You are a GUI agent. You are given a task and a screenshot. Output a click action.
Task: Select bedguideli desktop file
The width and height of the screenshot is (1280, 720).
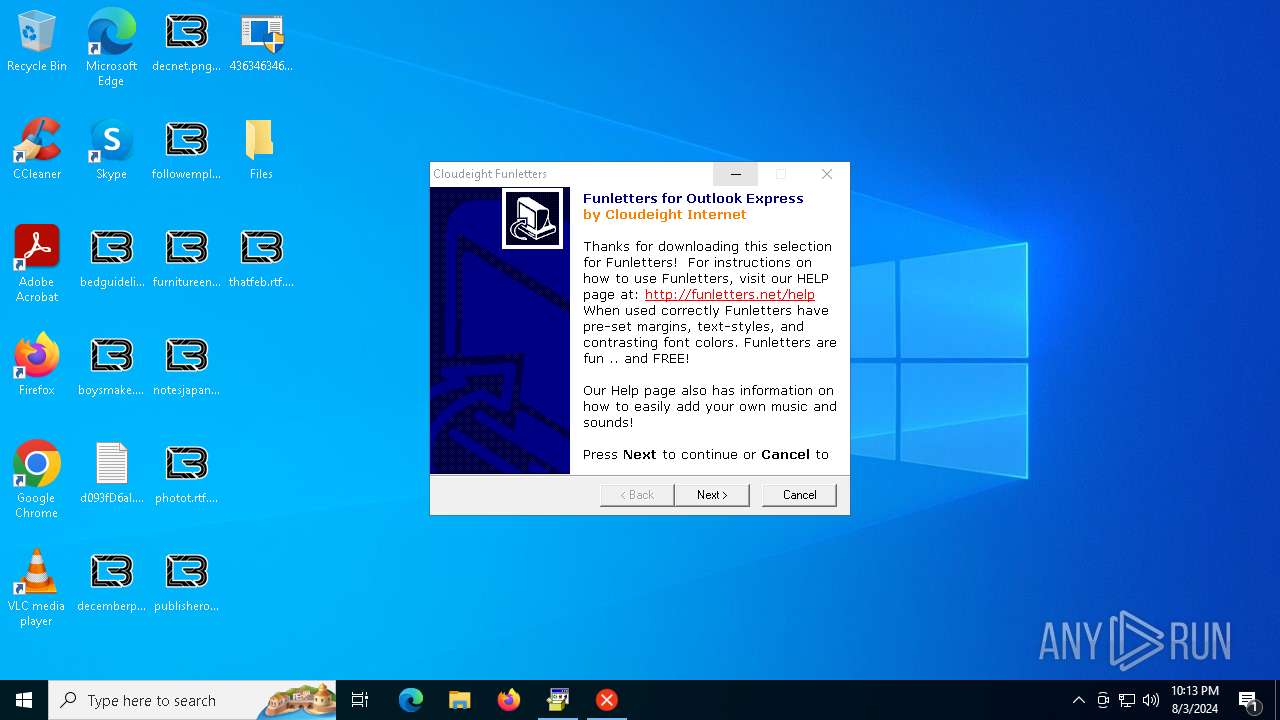[x=111, y=258]
